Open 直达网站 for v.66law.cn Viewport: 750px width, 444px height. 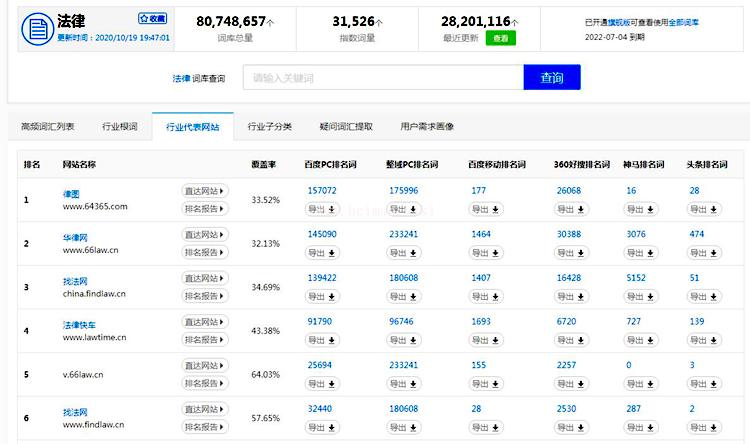pos(205,366)
